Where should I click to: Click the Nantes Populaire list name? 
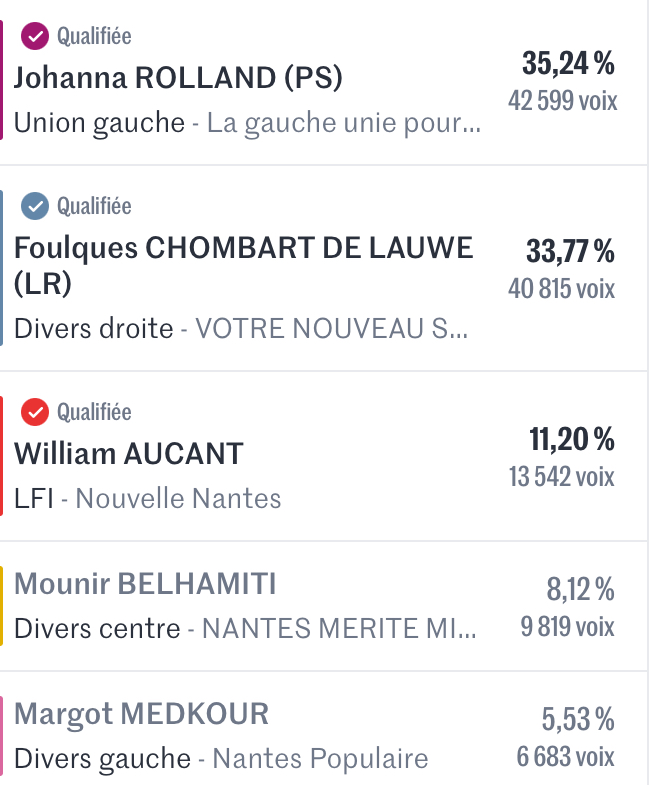[320, 759]
